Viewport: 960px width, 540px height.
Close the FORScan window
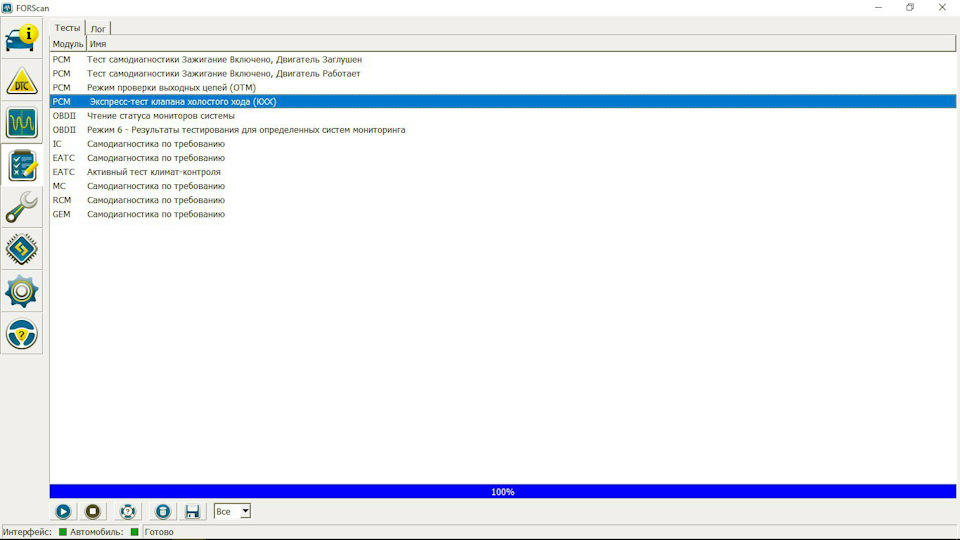click(x=942, y=8)
